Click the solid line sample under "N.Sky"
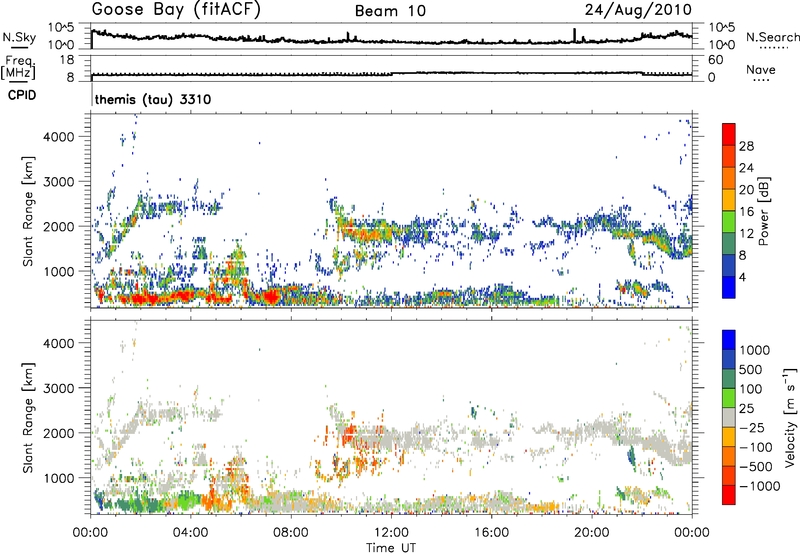Viewport: 800px width, 554px height. [19, 47]
